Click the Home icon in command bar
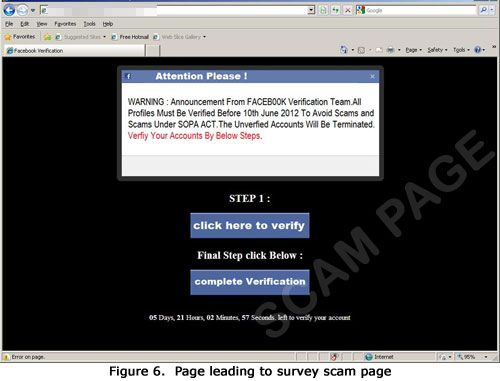This screenshot has height=381, width=500. click(x=344, y=50)
